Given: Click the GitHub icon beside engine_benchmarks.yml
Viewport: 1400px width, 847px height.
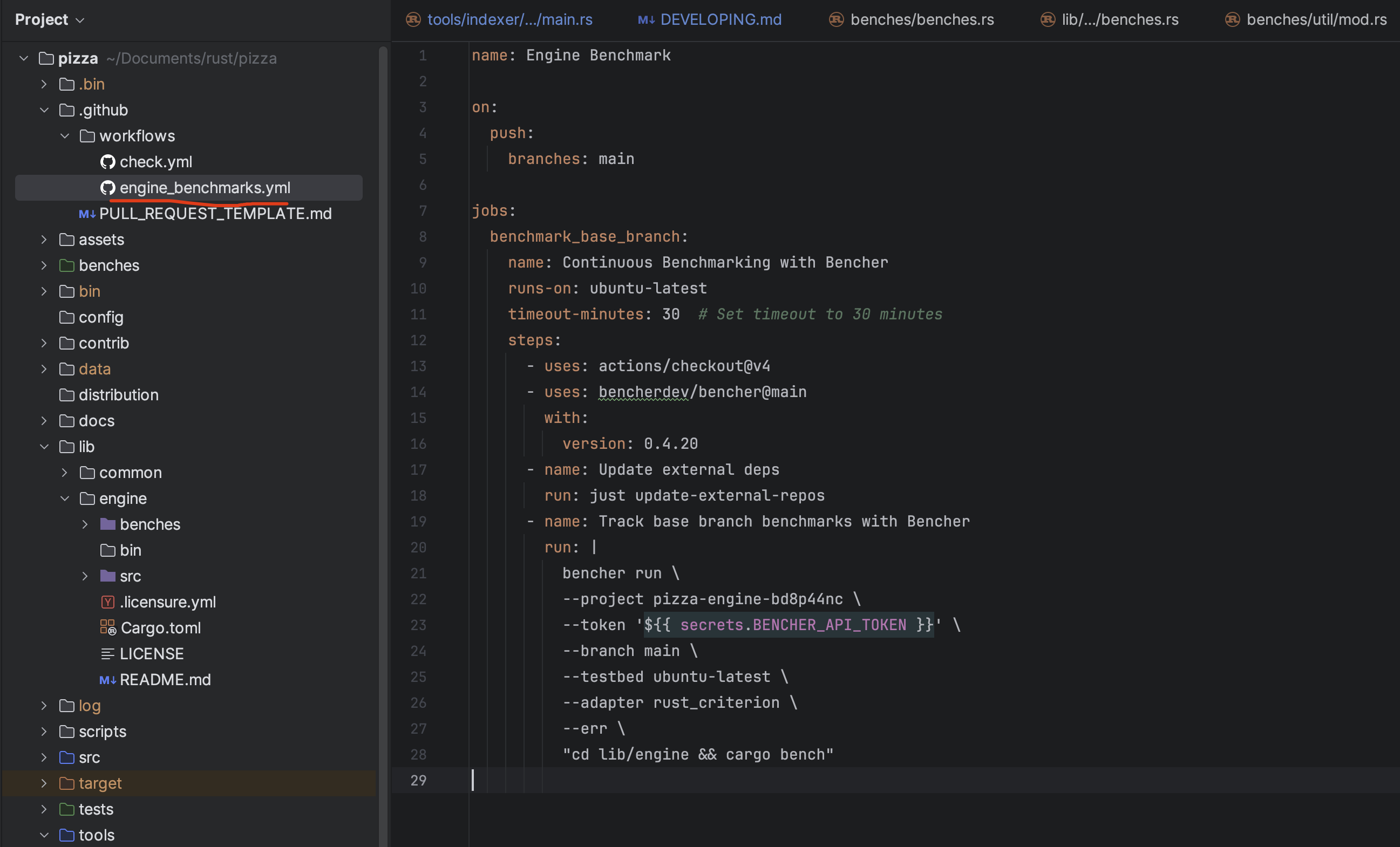Looking at the screenshot, I should [107, 187].
